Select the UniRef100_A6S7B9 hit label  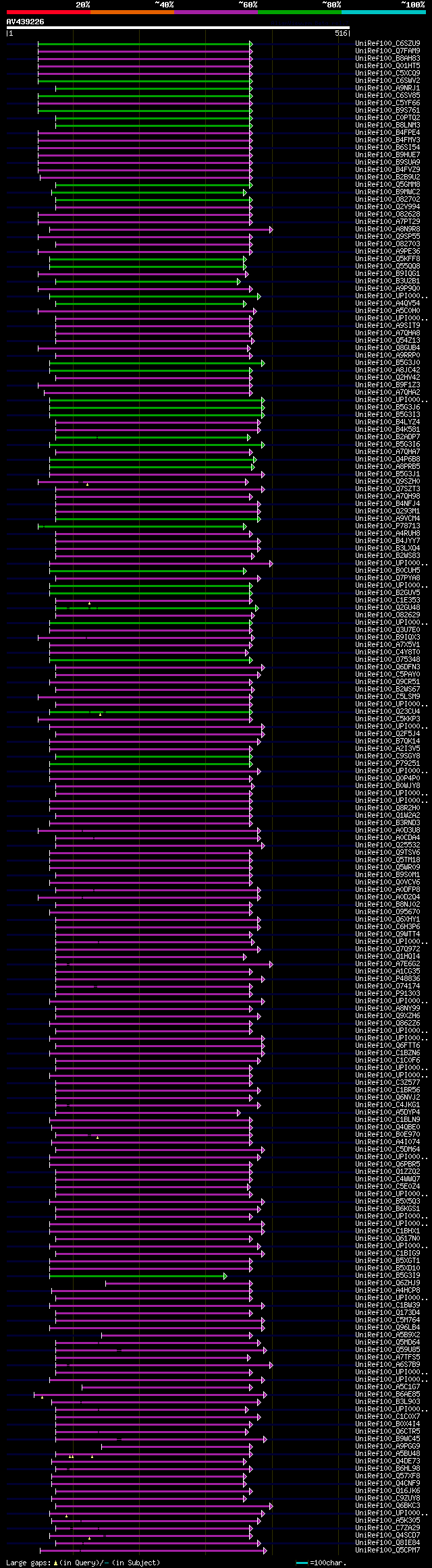[x=387, y=1365]
